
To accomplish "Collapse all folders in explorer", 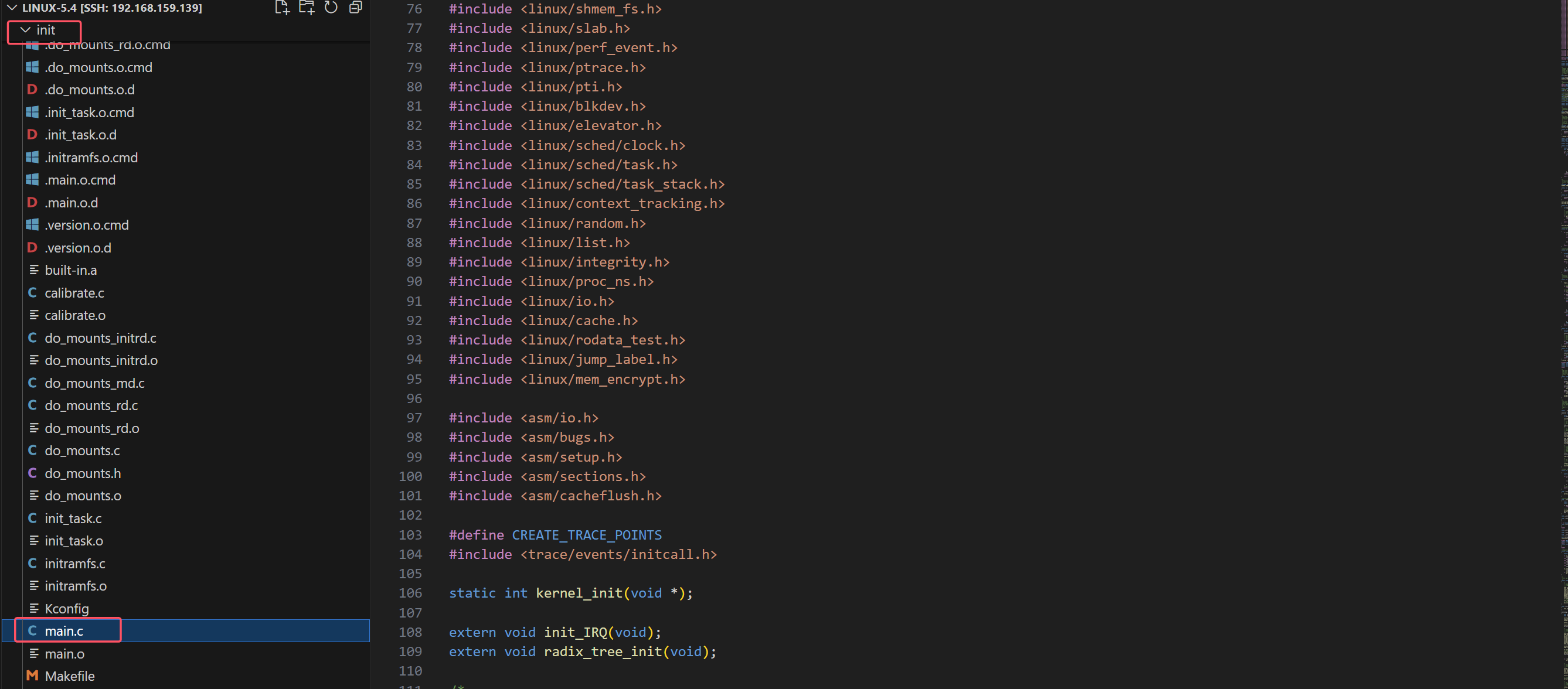I will [x=355, y=7].
